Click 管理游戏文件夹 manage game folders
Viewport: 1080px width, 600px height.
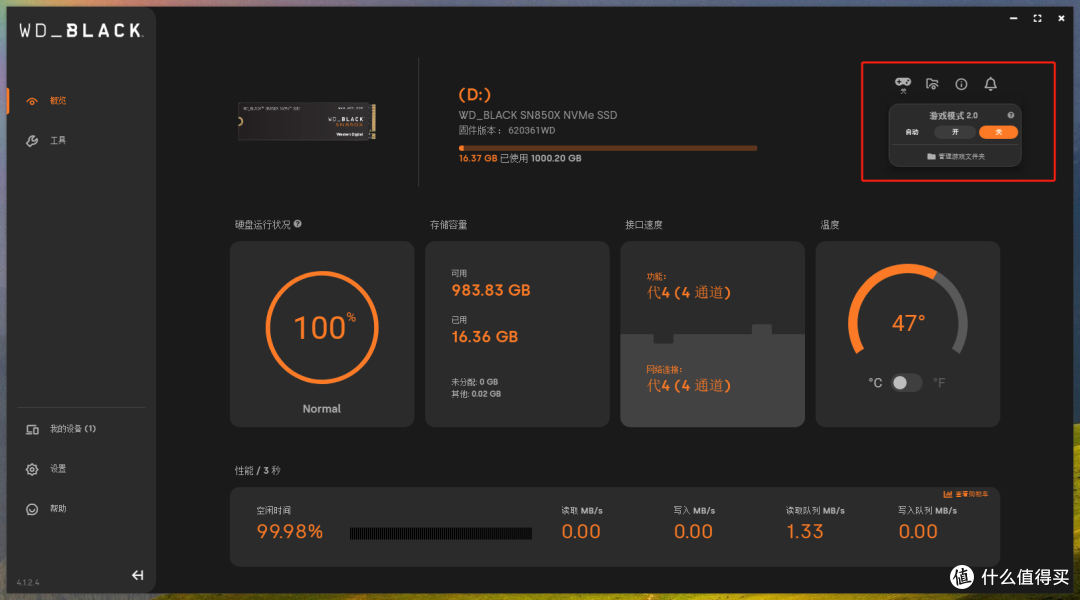956,156
